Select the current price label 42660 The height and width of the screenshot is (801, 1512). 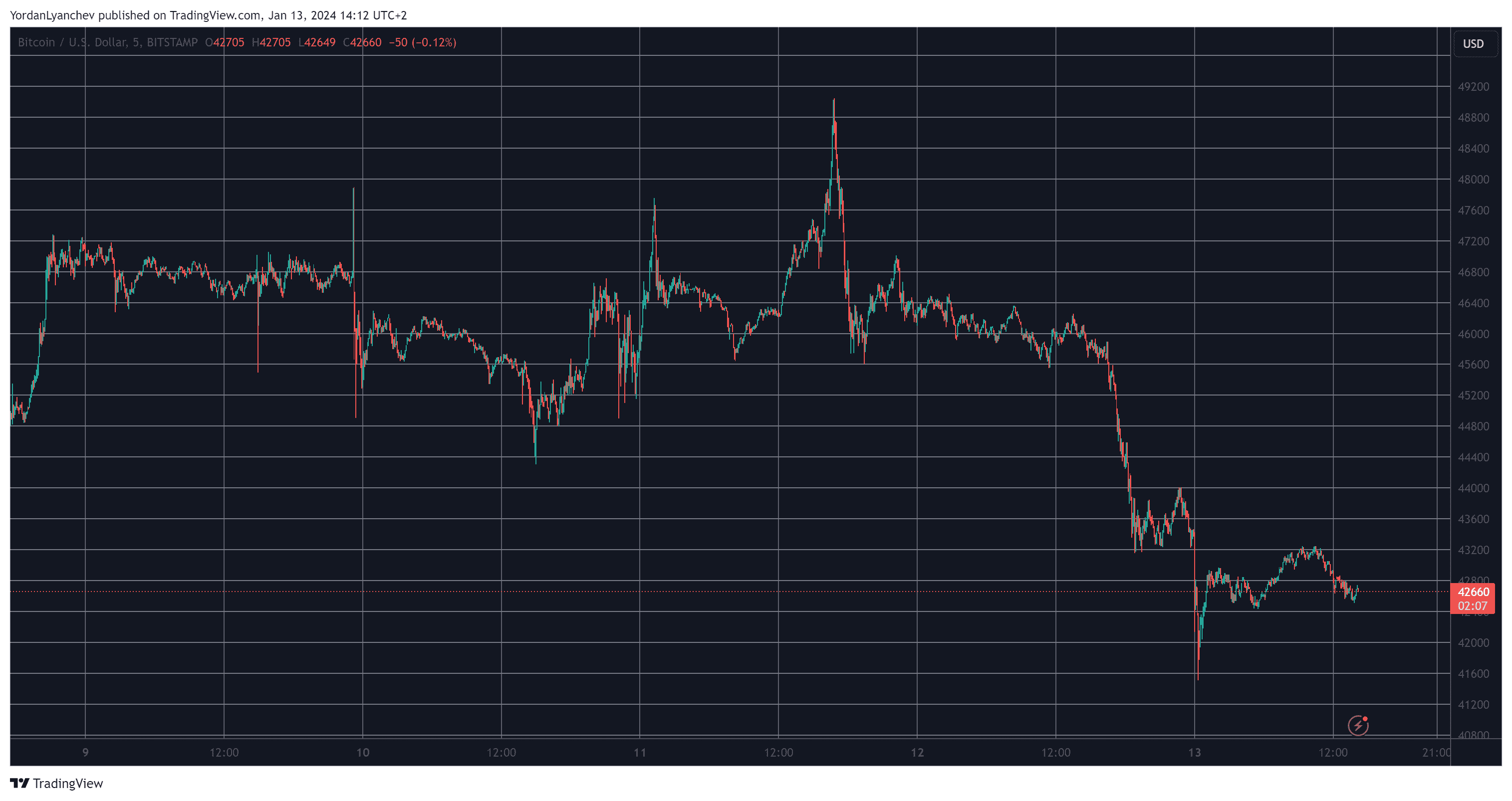tap(1473, 592)
